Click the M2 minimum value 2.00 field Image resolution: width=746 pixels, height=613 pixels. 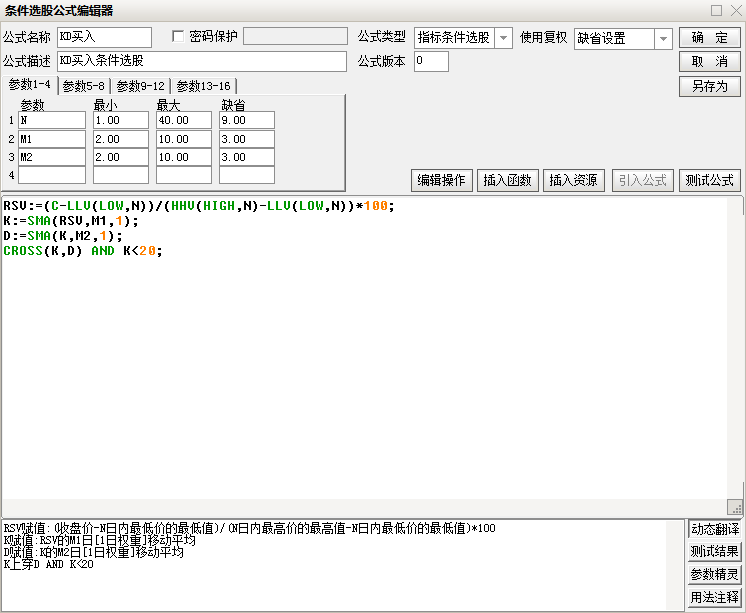121,157
